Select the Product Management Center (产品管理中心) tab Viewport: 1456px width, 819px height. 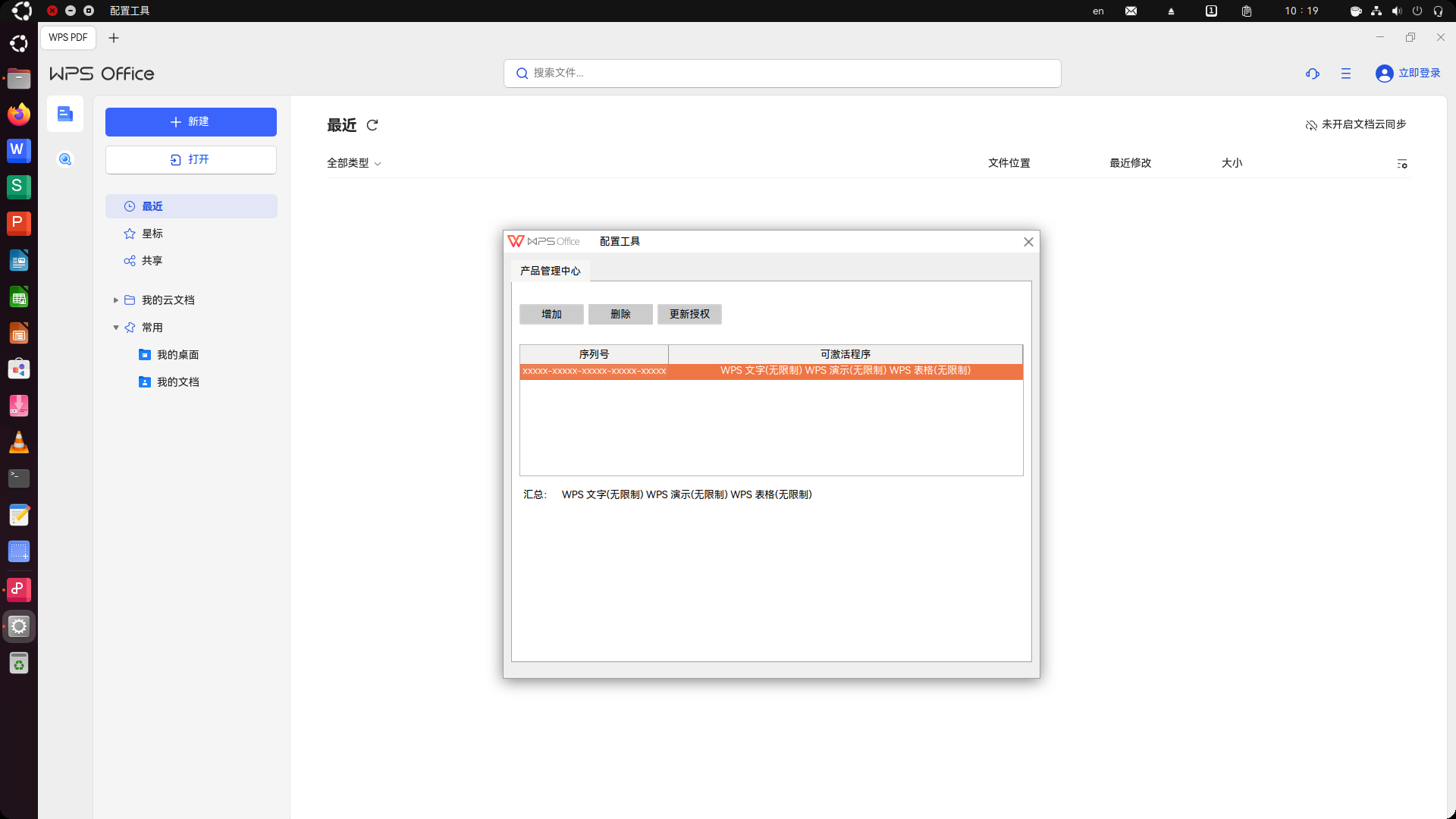[551, 271]
